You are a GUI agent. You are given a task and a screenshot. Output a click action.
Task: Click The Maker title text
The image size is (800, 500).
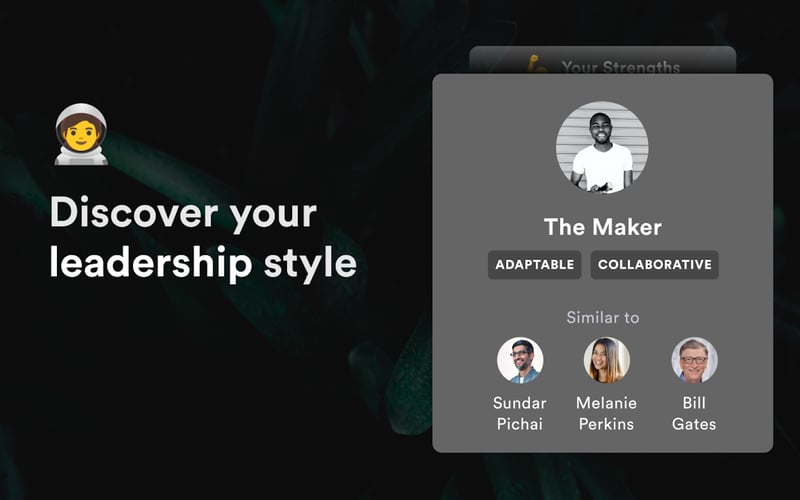[603, 227]
